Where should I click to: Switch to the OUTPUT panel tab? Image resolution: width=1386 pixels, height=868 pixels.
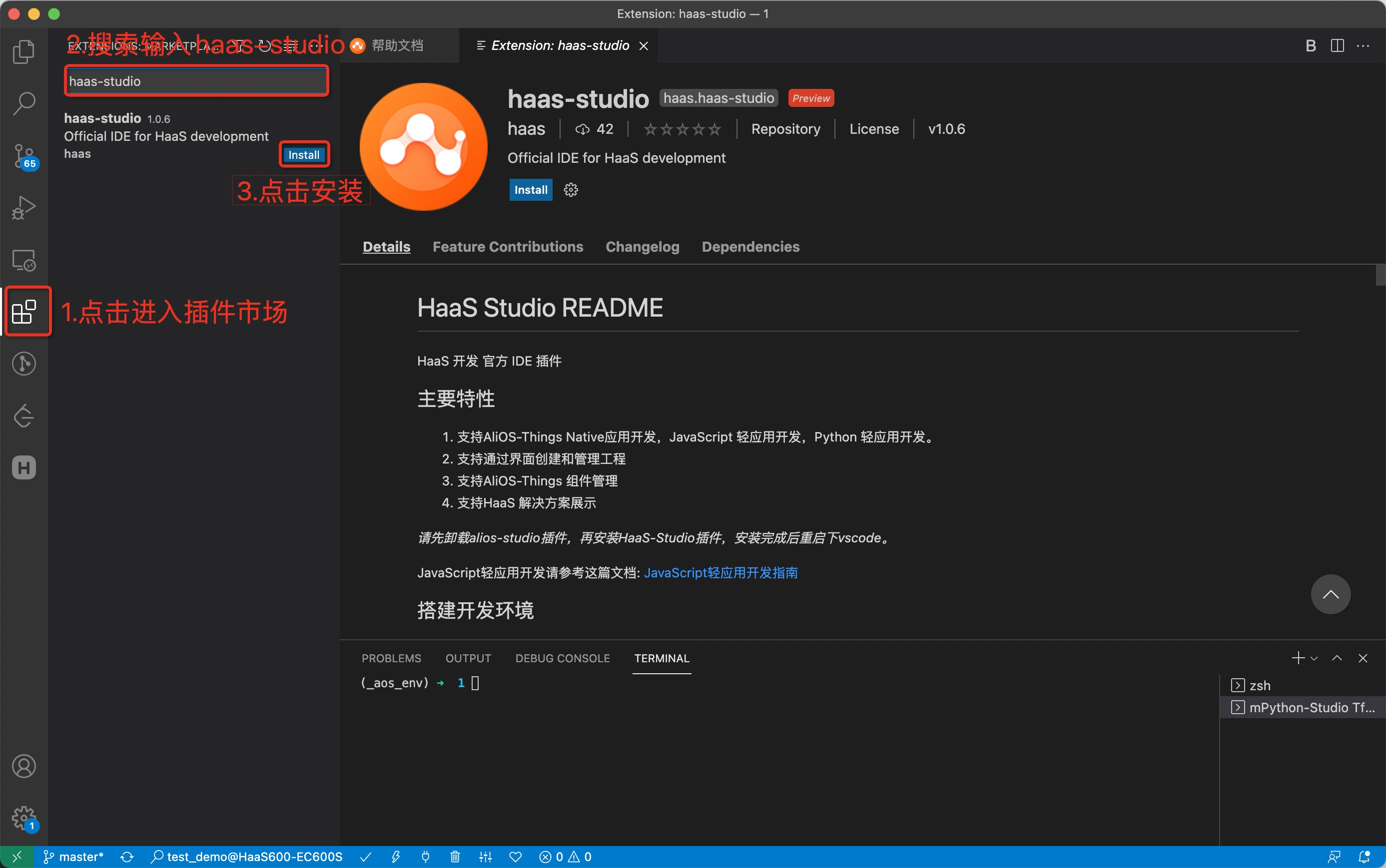coord(468,658)
